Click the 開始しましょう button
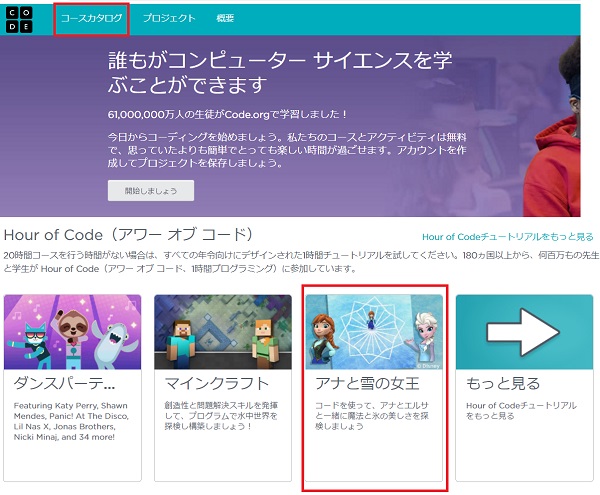 click(x=151, y=191)
